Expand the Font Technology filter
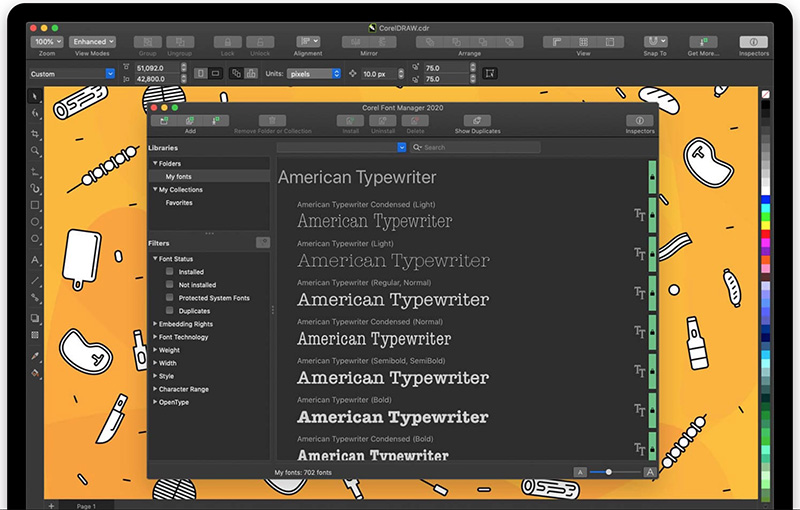800x510 pixels. 155,337
